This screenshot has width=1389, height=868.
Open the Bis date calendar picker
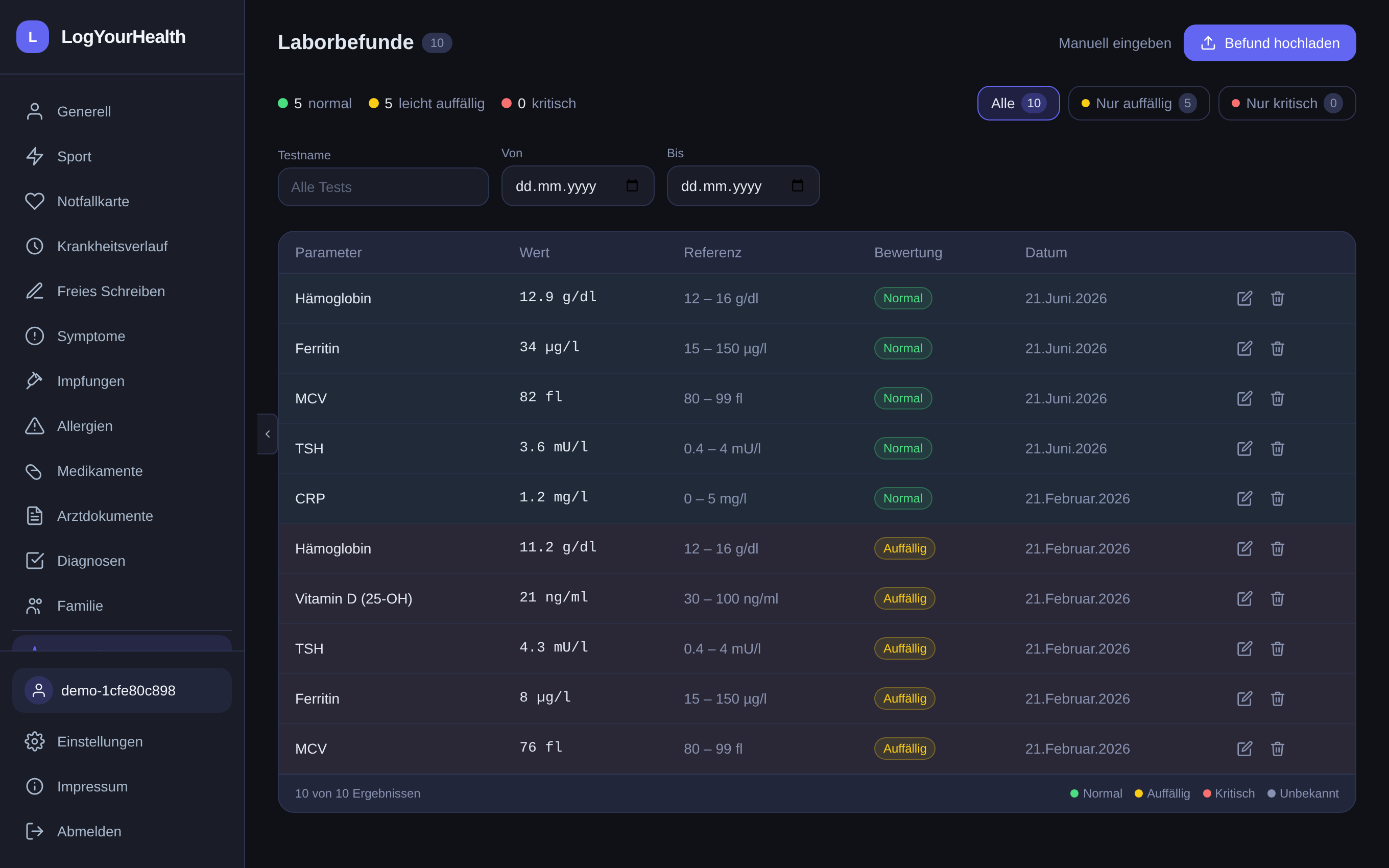[x=797, y=185]
